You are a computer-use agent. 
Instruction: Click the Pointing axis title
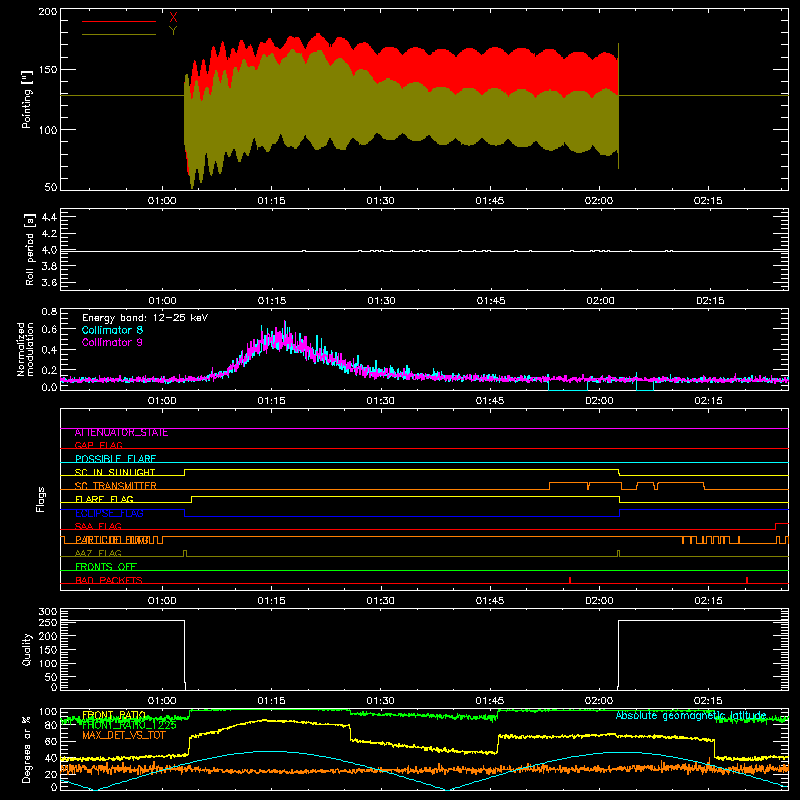27,99
